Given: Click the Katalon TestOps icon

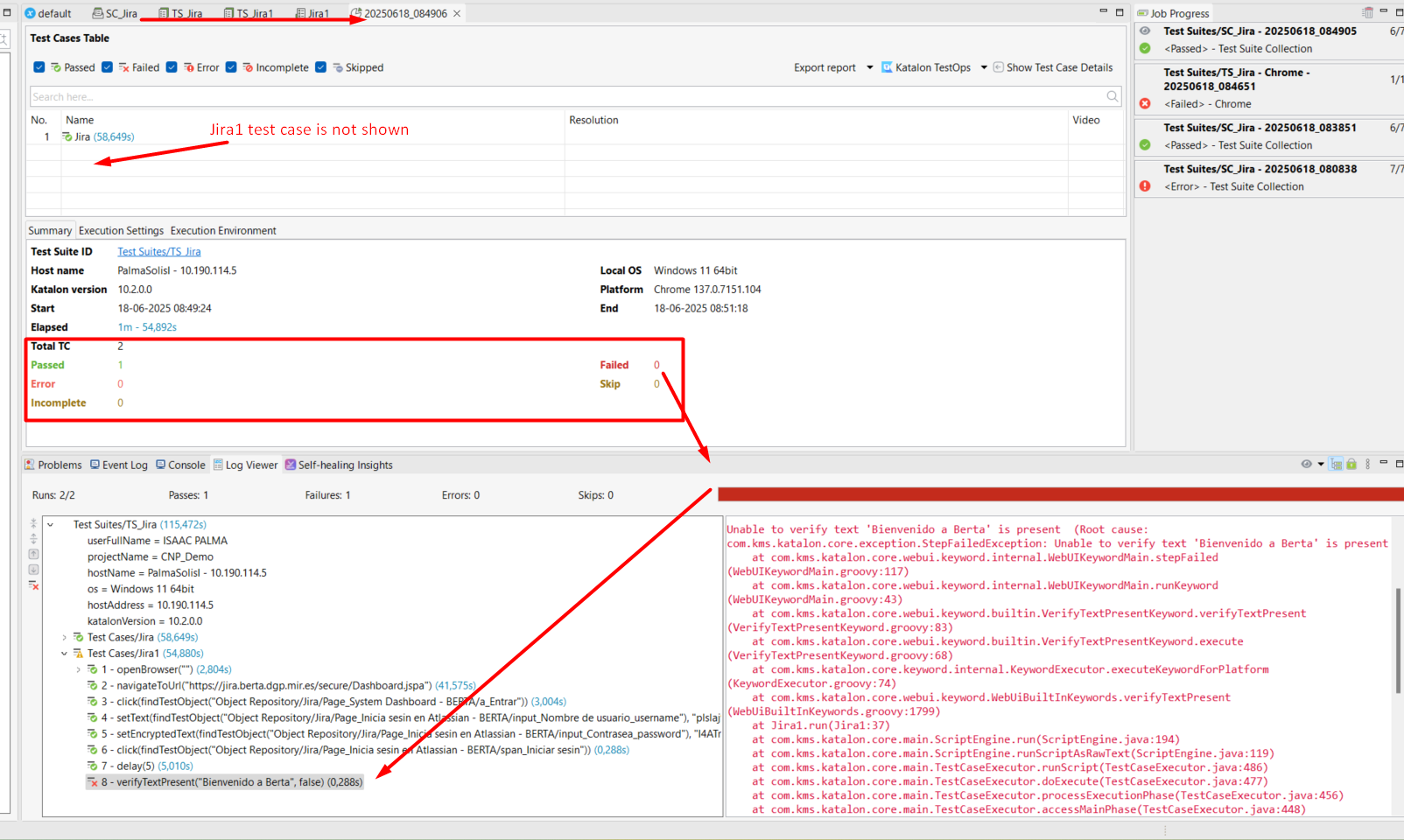Looking at the screenshot, I should [x=887, y=67].
